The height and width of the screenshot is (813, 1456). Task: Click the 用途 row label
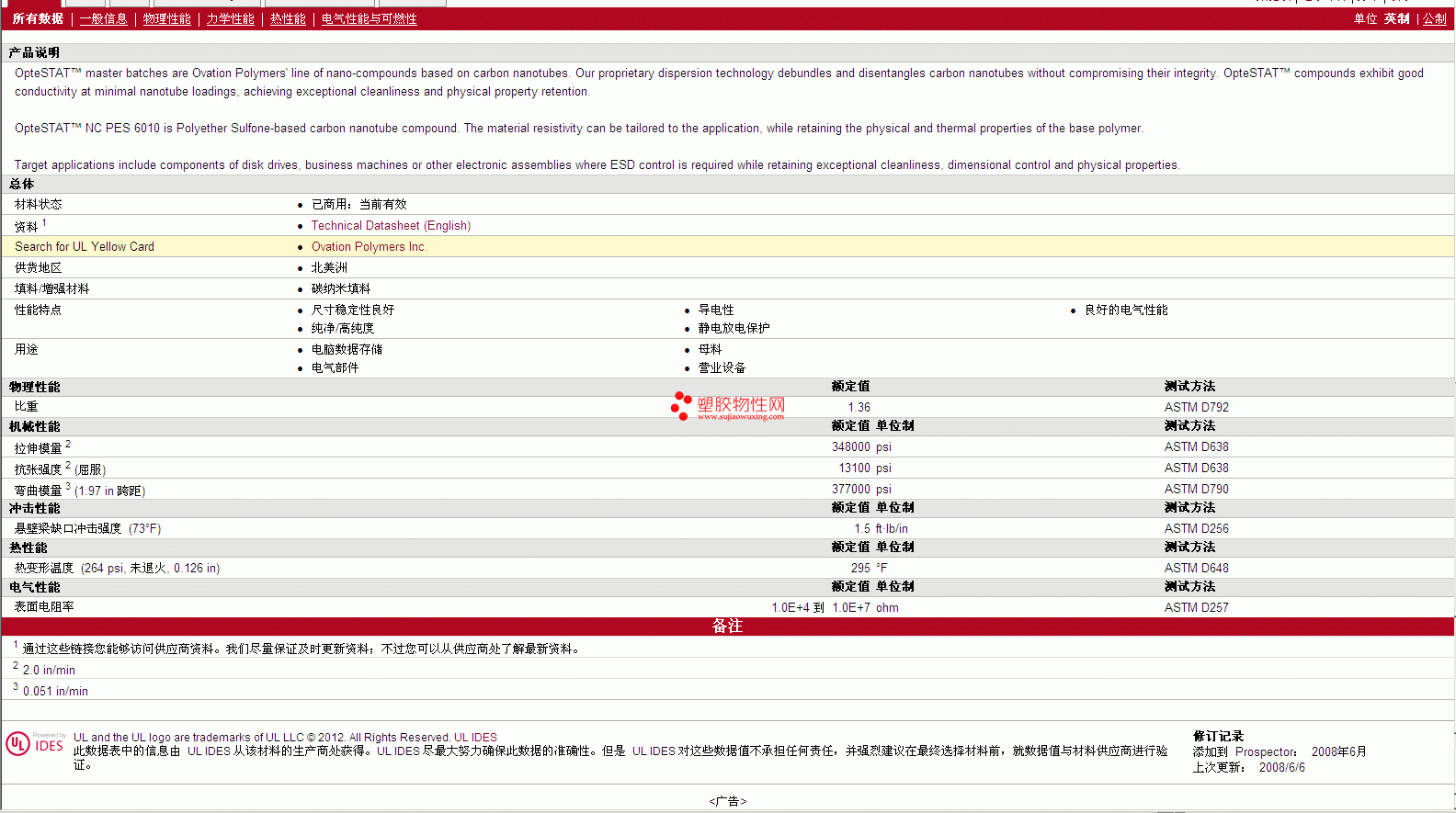[26, 349]
